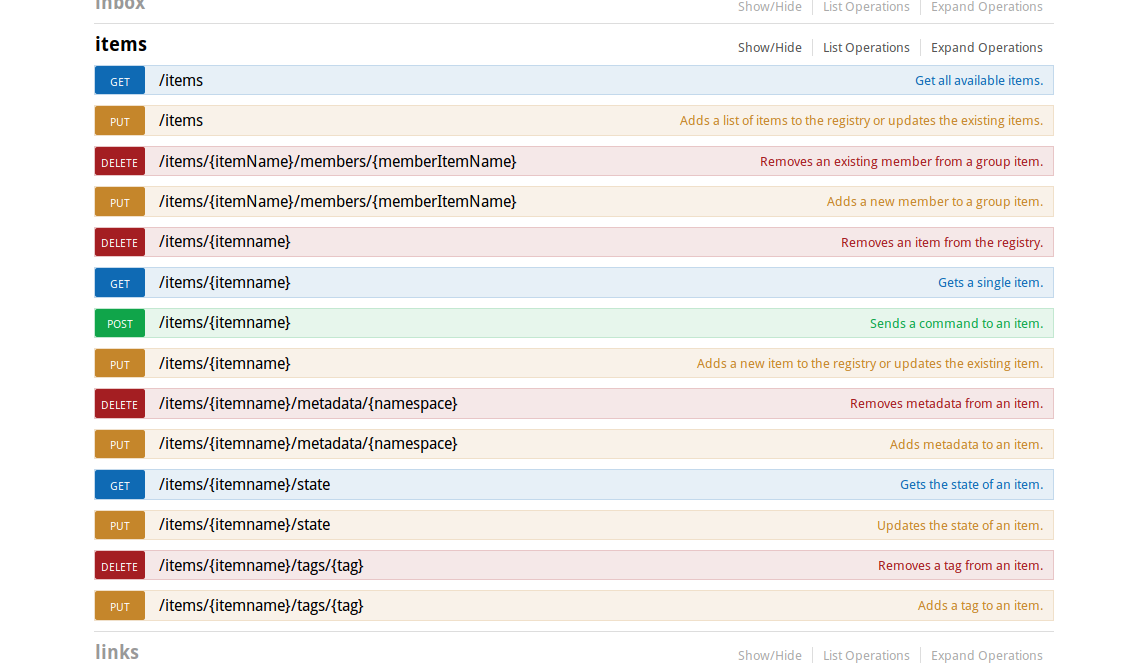List Operations for the links section
The width and height of the screenshot is (1134, 663).
click(866, 655)
